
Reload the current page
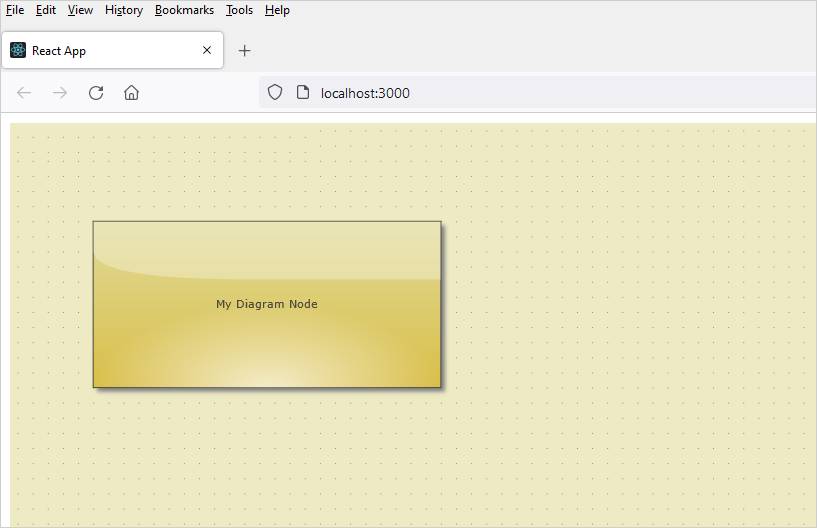(x=96, y=93)
